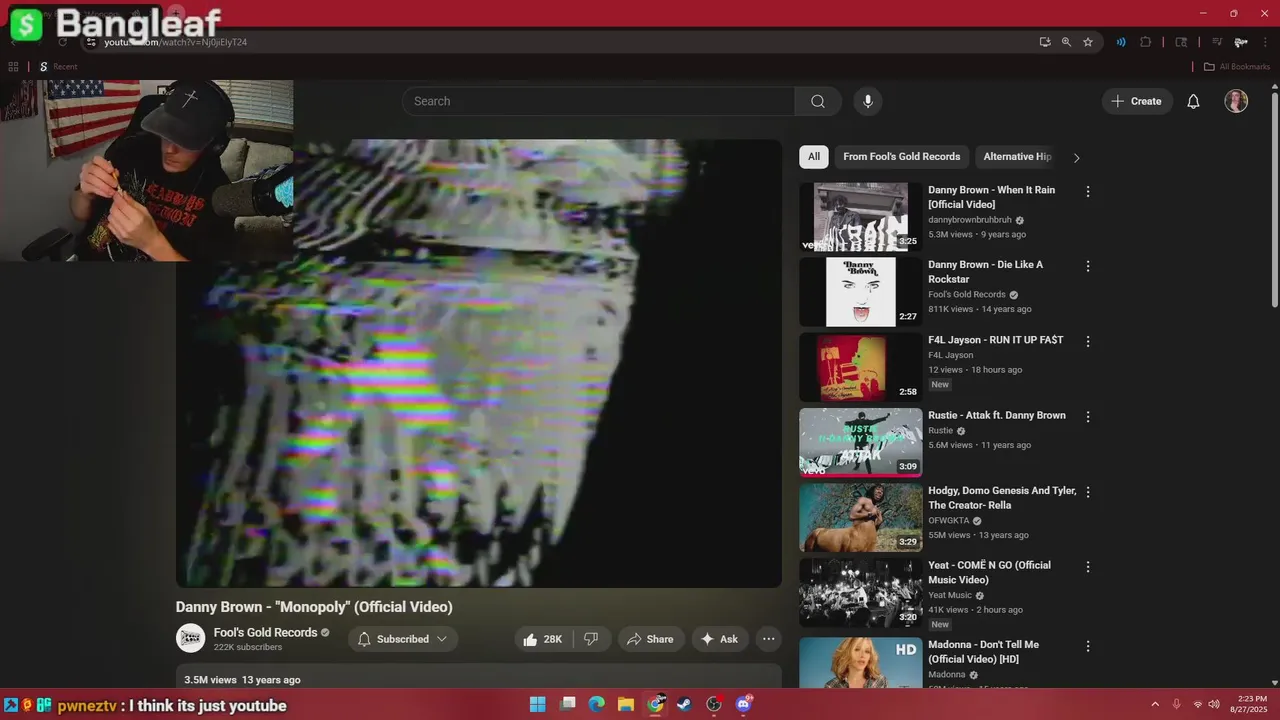
Task: Open browser extensions puzzle icon
Action: tap(1146, 42)
